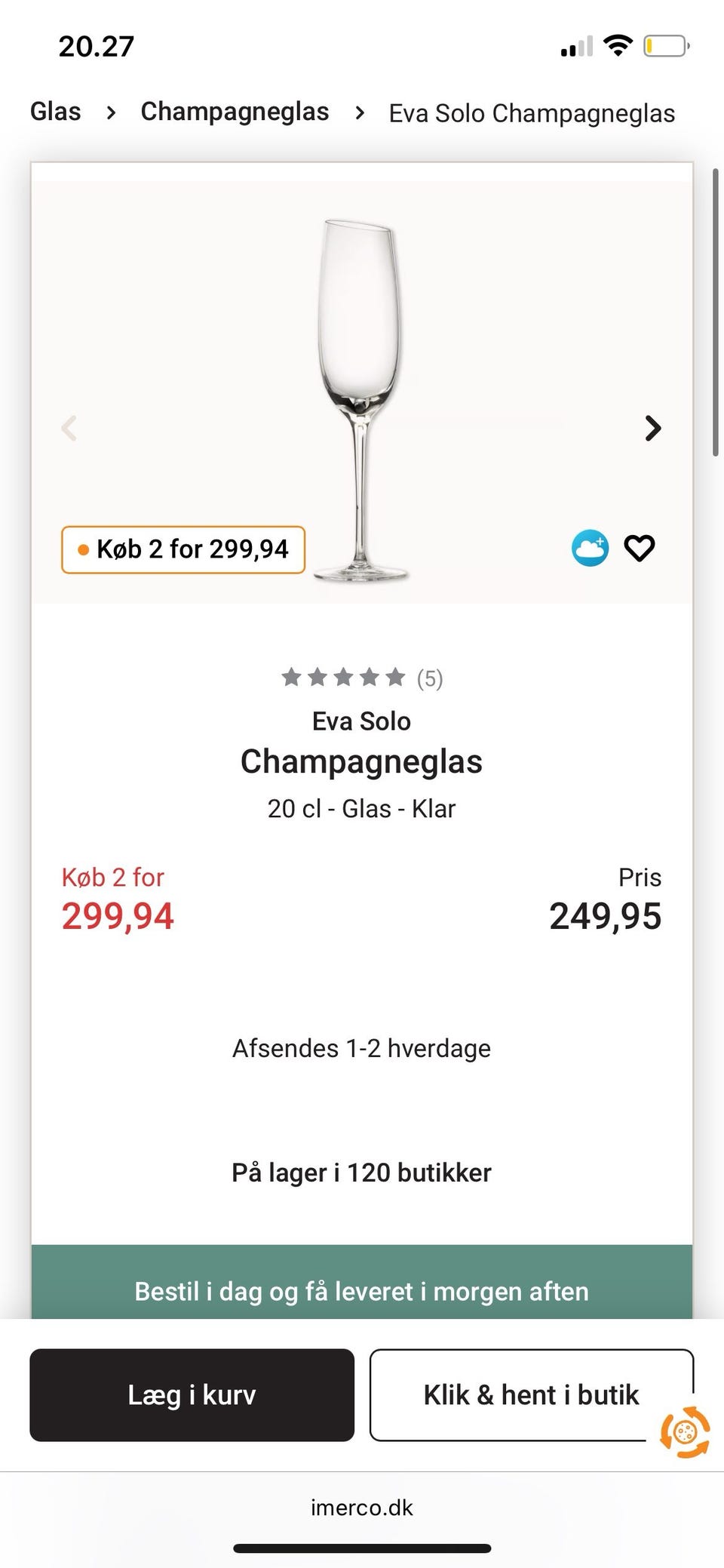
Task: Tap chevron after Glas breadcrumb
Action: pyautogui.click(x=111, y=113)
